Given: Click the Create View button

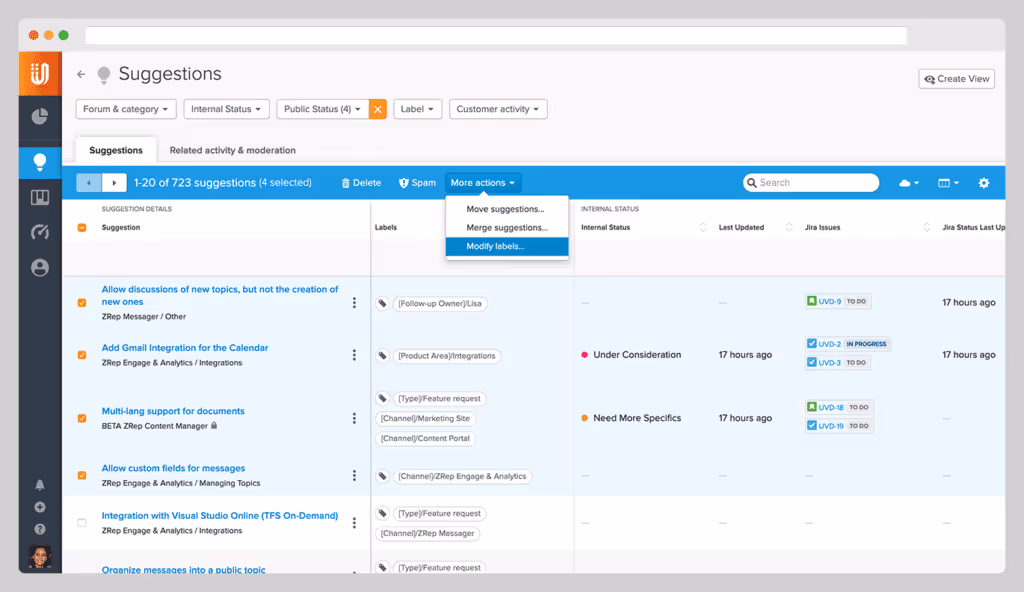Looking at the screenshot, I should (956, 79).
